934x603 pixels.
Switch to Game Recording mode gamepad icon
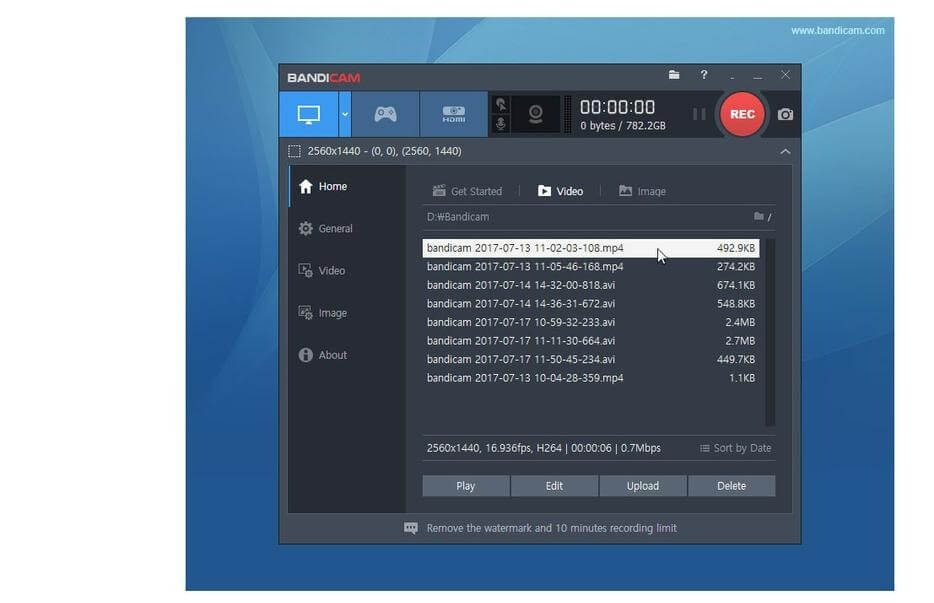pyautogui.click(x=385, y=114)
